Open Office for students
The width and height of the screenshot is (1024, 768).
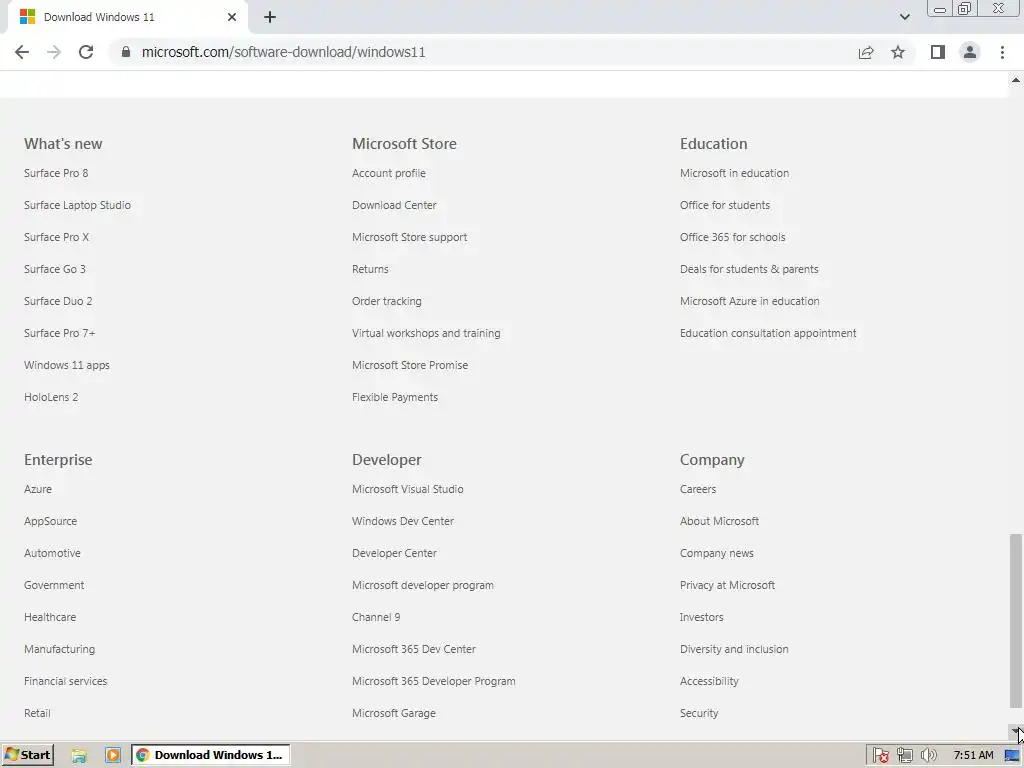[x=725, y=205]
